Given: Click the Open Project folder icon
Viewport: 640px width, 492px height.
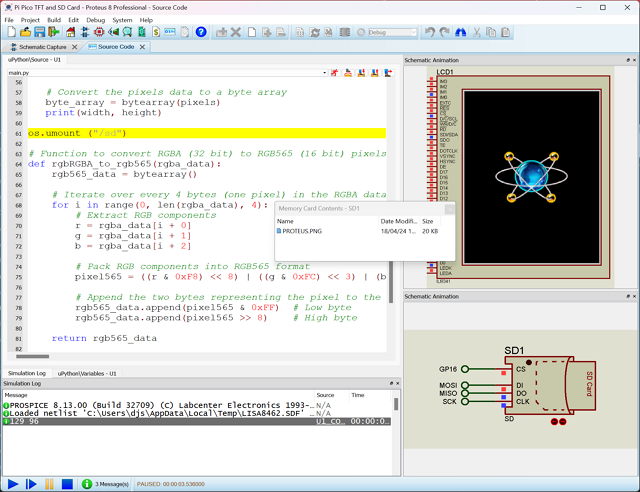Looking at the screenshot, I should pyautogui.click(x=24, y=32).
